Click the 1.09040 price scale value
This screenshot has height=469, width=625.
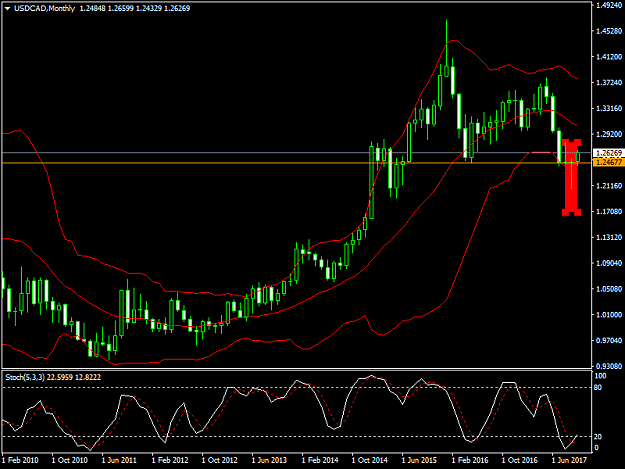point(609,263)
